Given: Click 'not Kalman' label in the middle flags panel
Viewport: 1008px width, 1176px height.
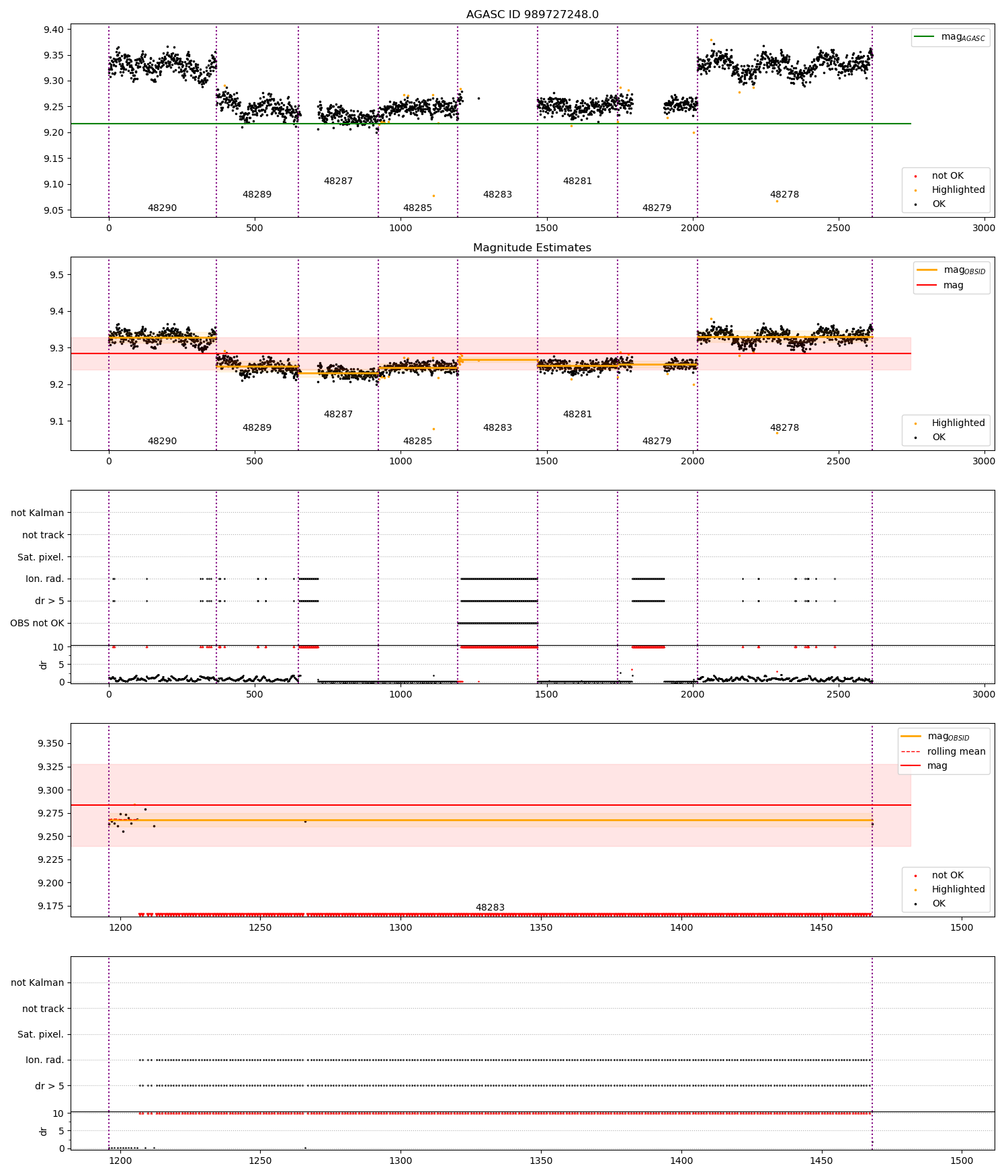Looking at the screenshot, I should 38,513.
